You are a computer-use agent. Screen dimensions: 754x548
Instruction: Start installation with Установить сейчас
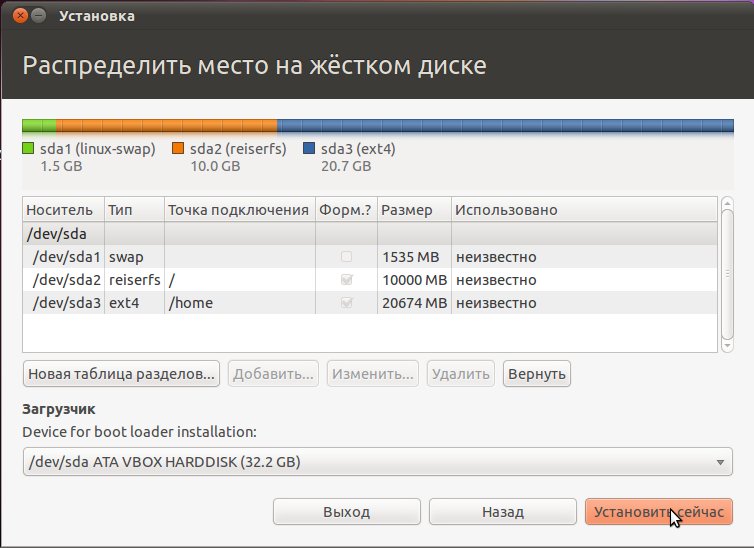click(658, 511)
